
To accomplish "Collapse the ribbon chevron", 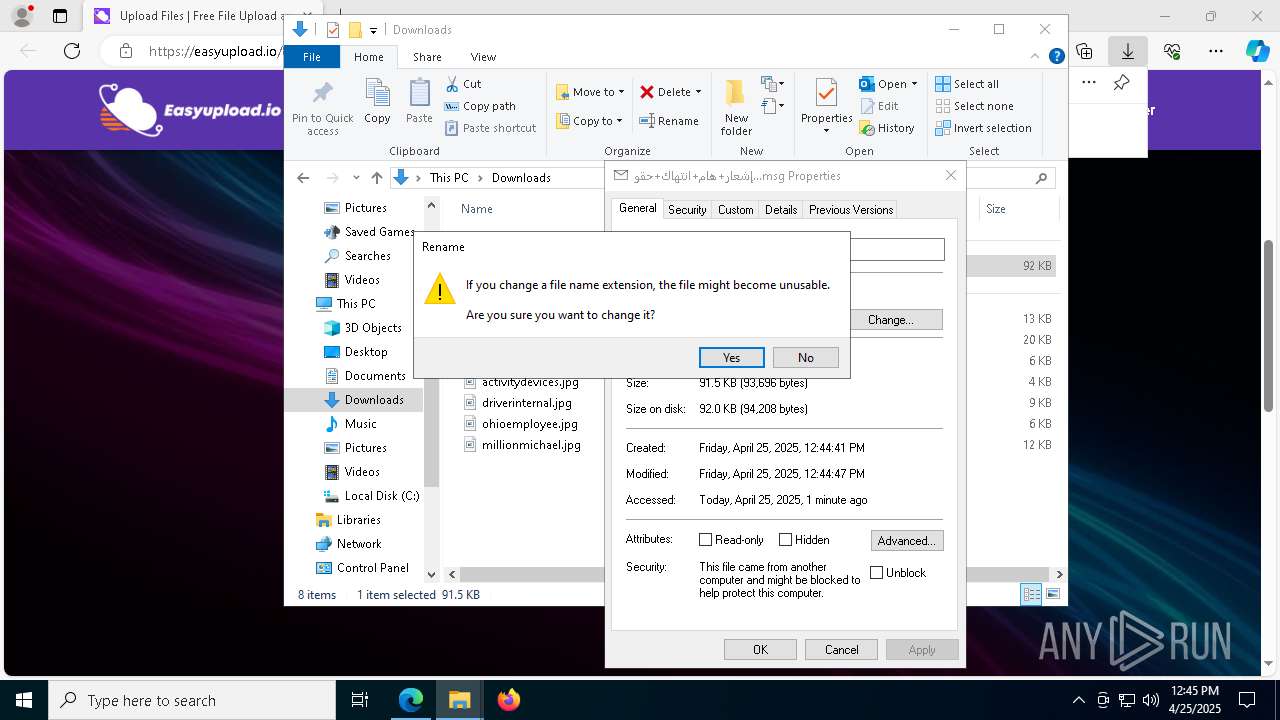I will (1037, 57).
